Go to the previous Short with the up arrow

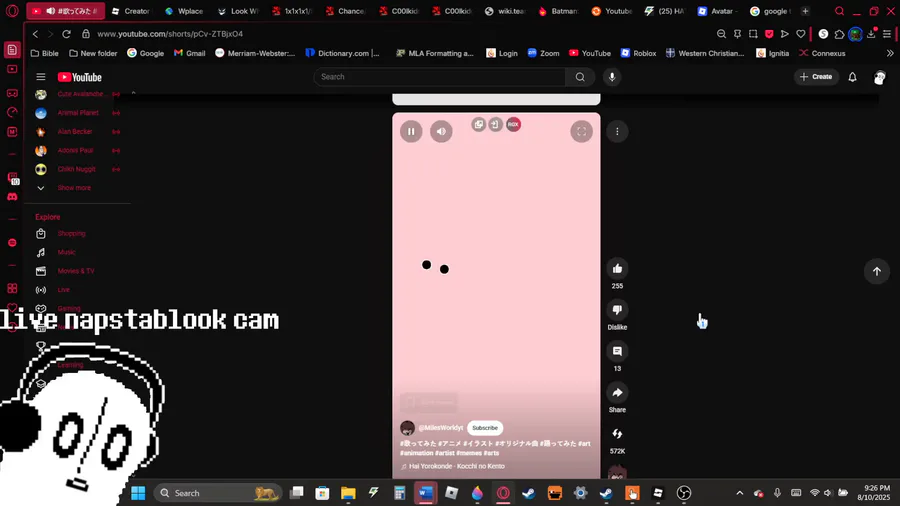coord(876,271)
